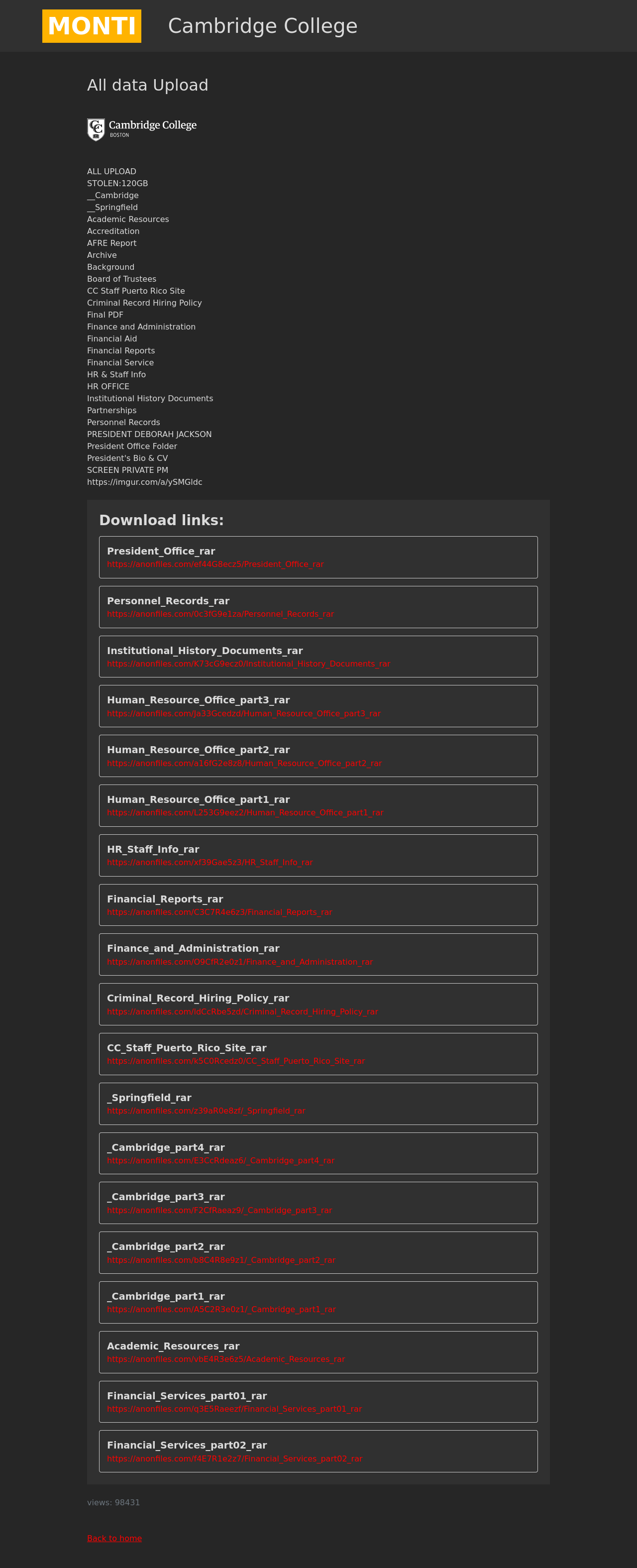Select the Accreditation line
Viewport: 637px width, 1568px height.
[113, 231]
